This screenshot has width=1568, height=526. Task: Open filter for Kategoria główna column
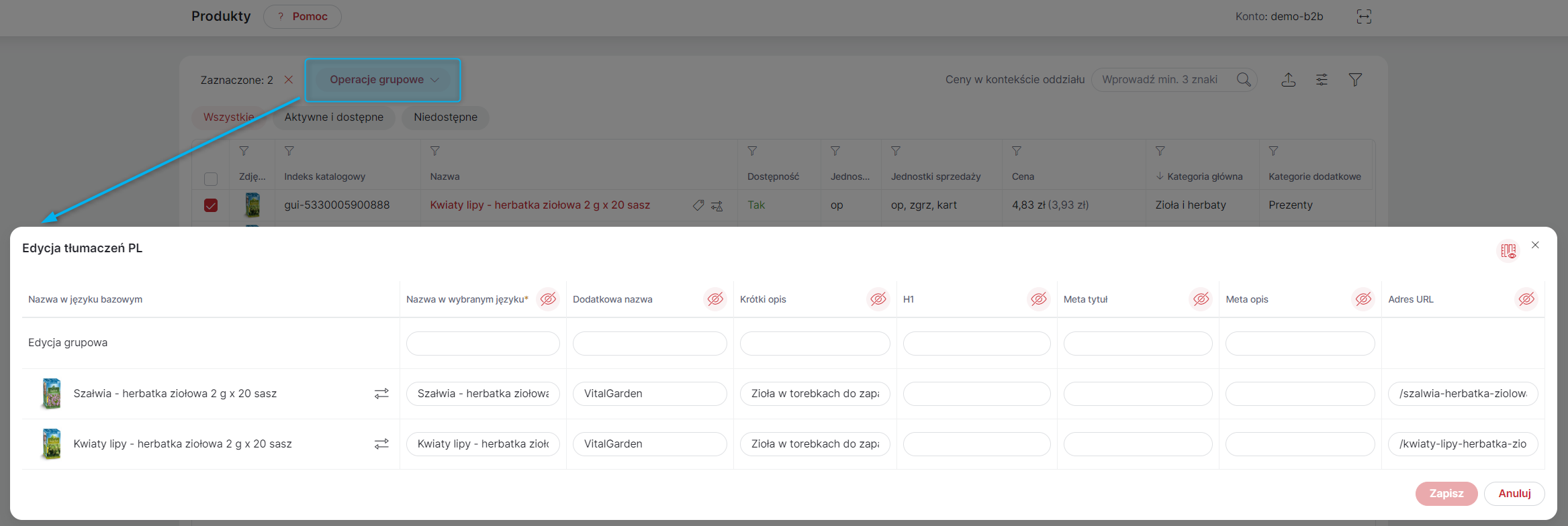[x=1160, y=151]
